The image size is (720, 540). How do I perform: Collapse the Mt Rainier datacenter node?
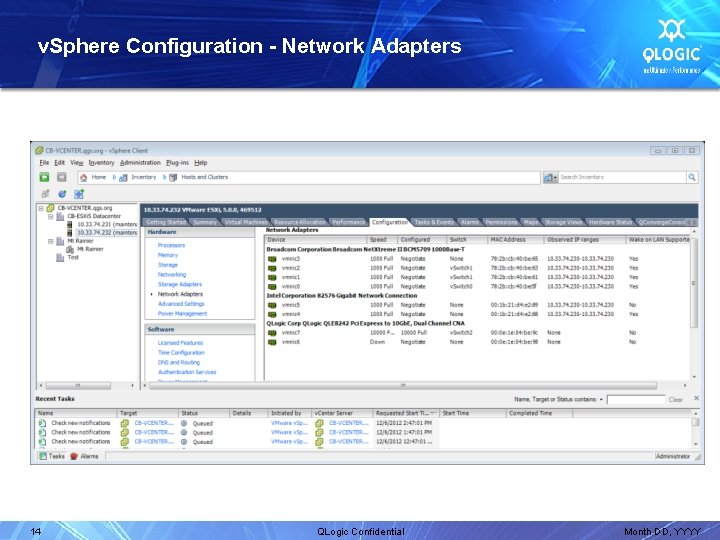[51, 241]
